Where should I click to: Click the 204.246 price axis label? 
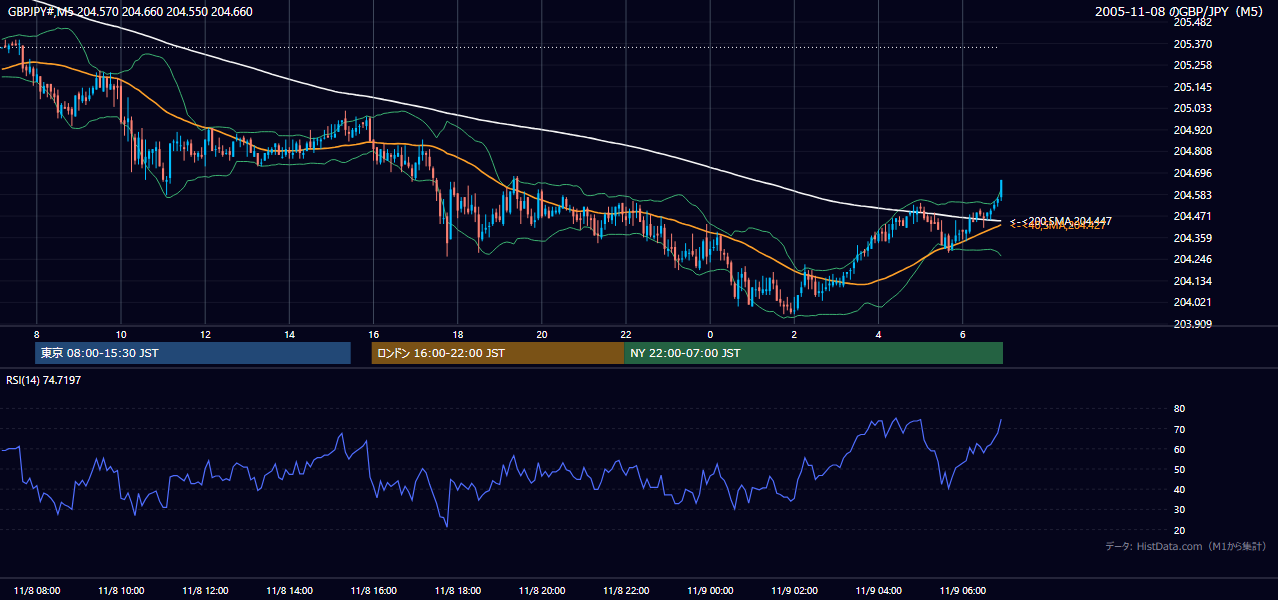1192,259
